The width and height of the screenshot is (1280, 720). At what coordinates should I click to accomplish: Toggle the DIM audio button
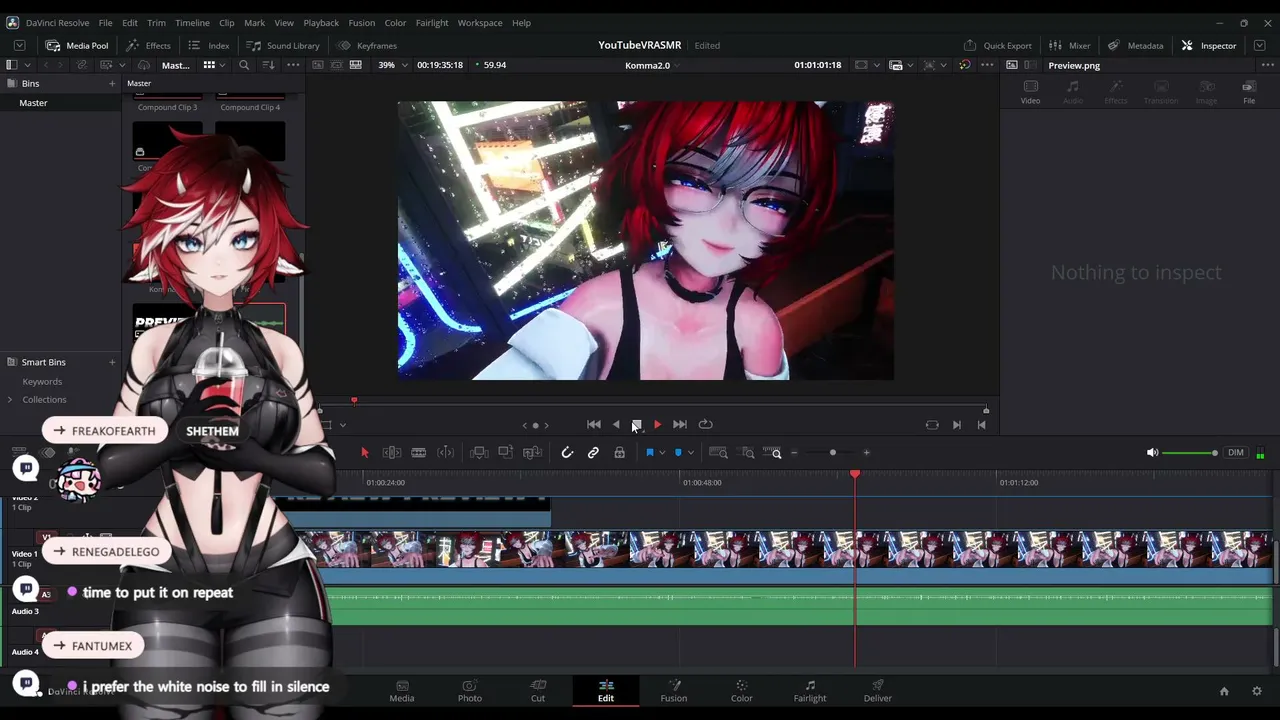(1236, 453)
